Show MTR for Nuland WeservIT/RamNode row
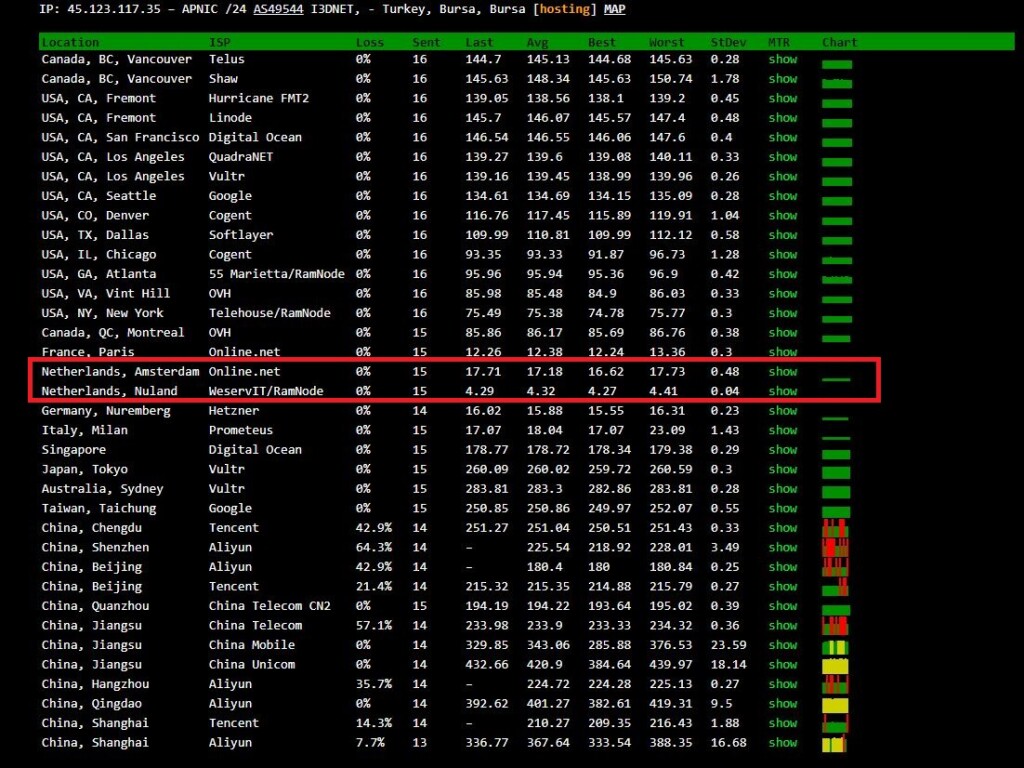The height and width of the screenshot is (768, 1024). (x=782, y=391)
